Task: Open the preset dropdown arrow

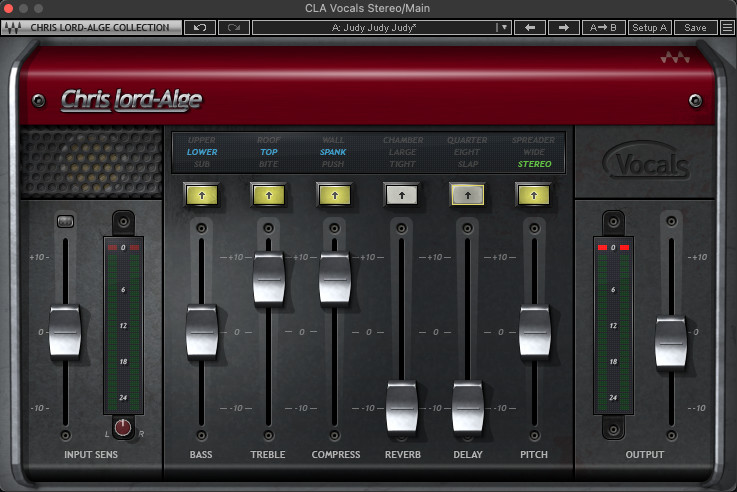Action: (504, 28)
